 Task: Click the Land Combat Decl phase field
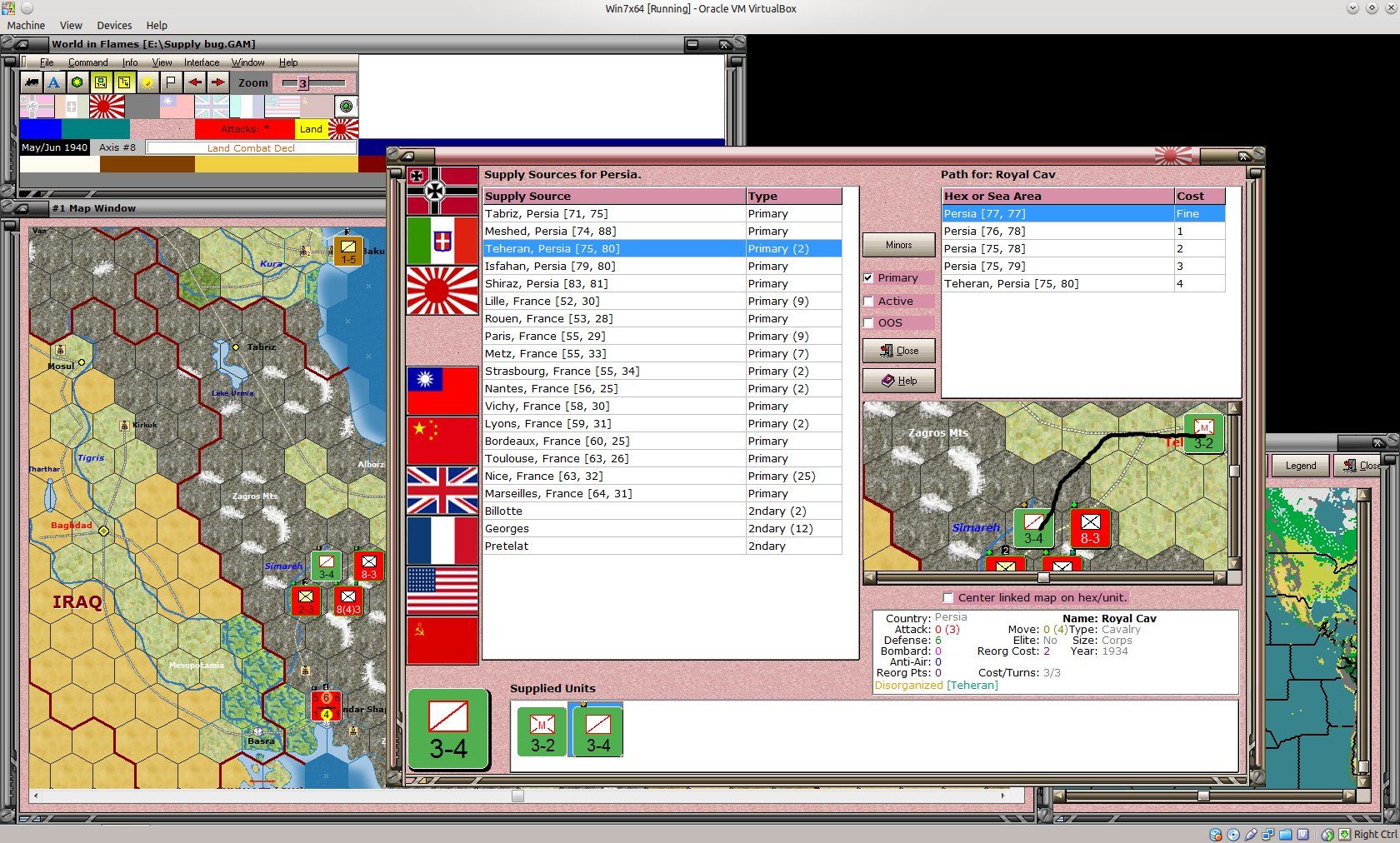251,148
